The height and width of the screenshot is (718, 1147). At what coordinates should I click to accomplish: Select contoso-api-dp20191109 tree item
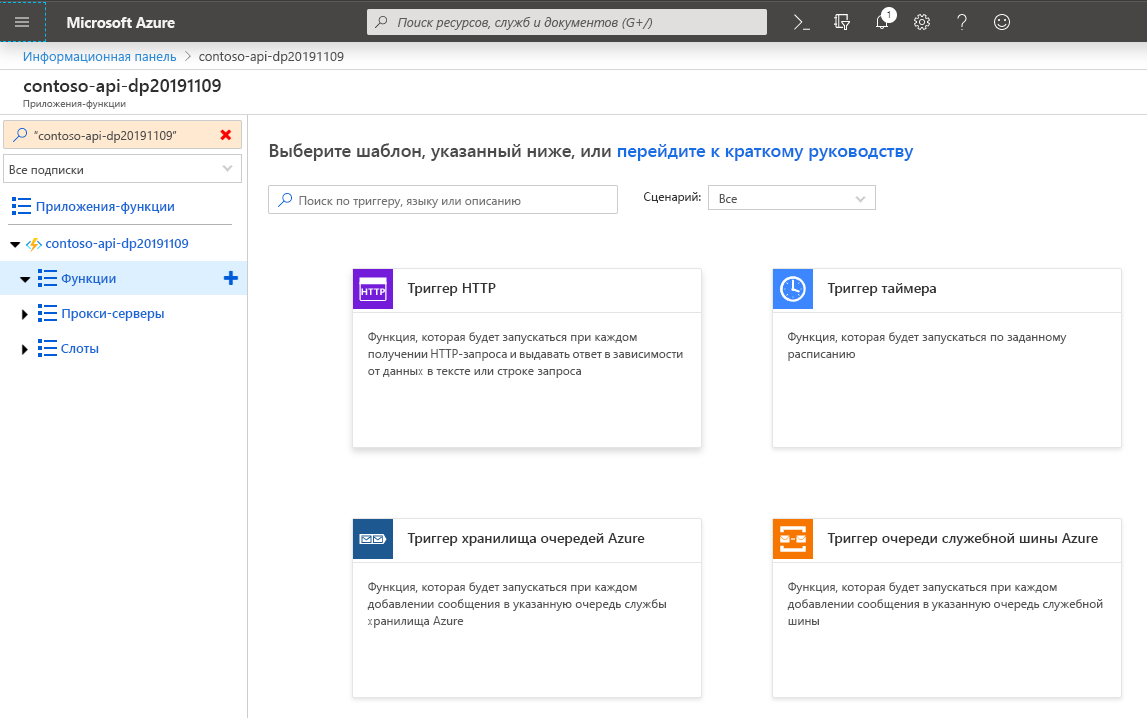117,243
